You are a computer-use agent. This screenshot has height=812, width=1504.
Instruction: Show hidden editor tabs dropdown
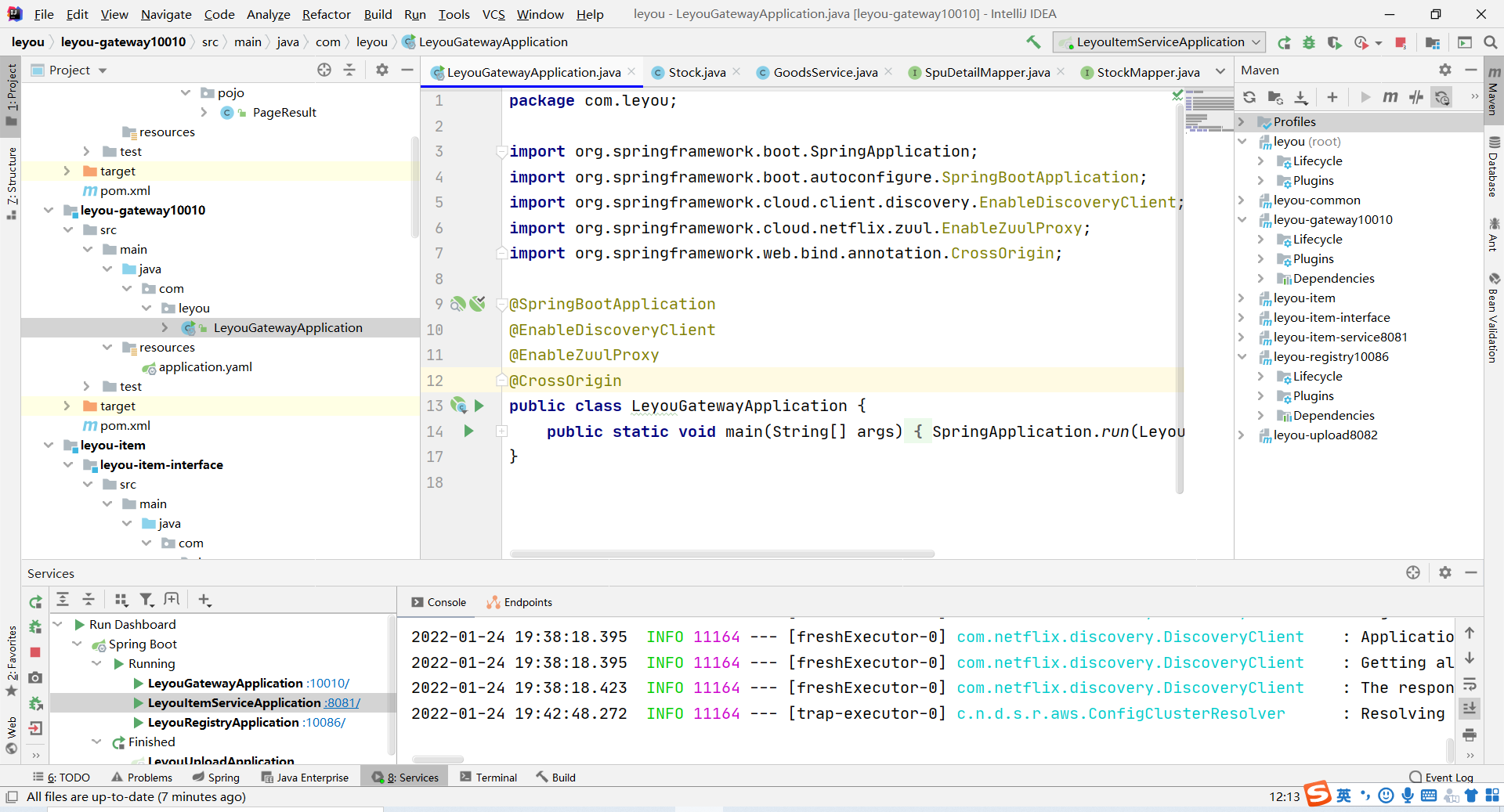click(x=1220, y=72)
